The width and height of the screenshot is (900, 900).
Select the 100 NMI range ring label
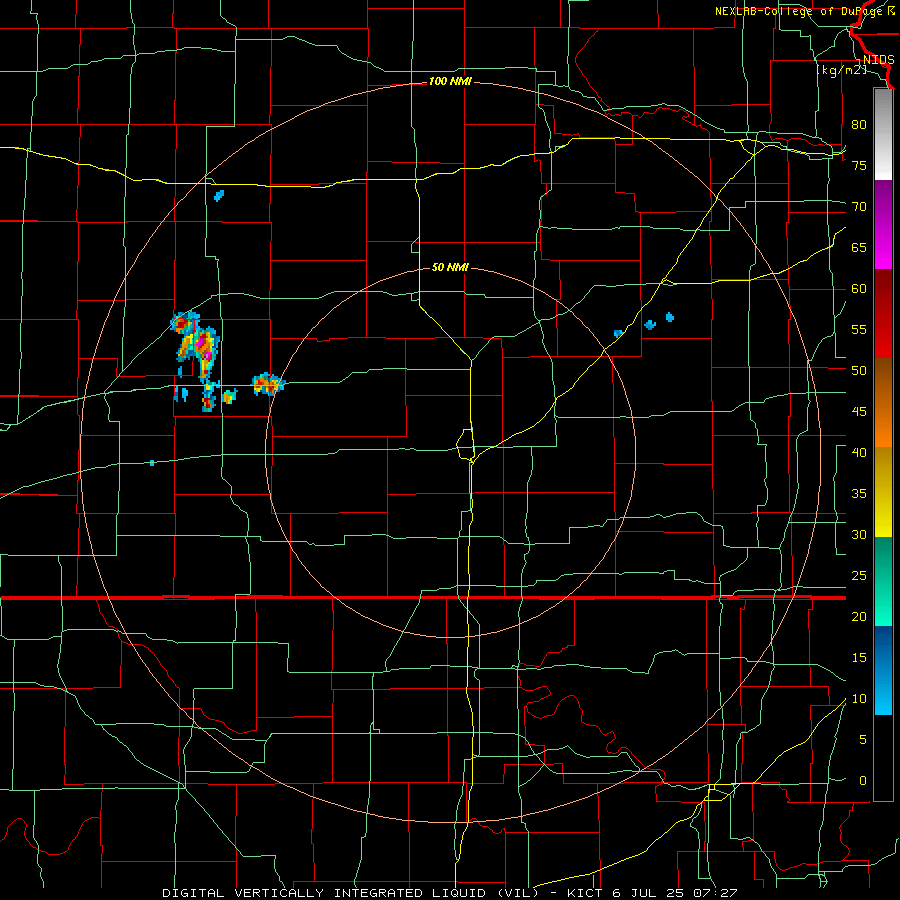pos(450,82)
